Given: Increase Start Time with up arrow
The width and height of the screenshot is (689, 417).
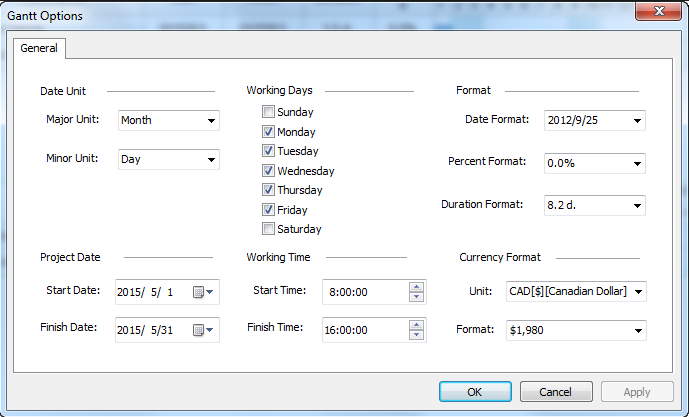Looking at the screenshot, I should 417,287.
